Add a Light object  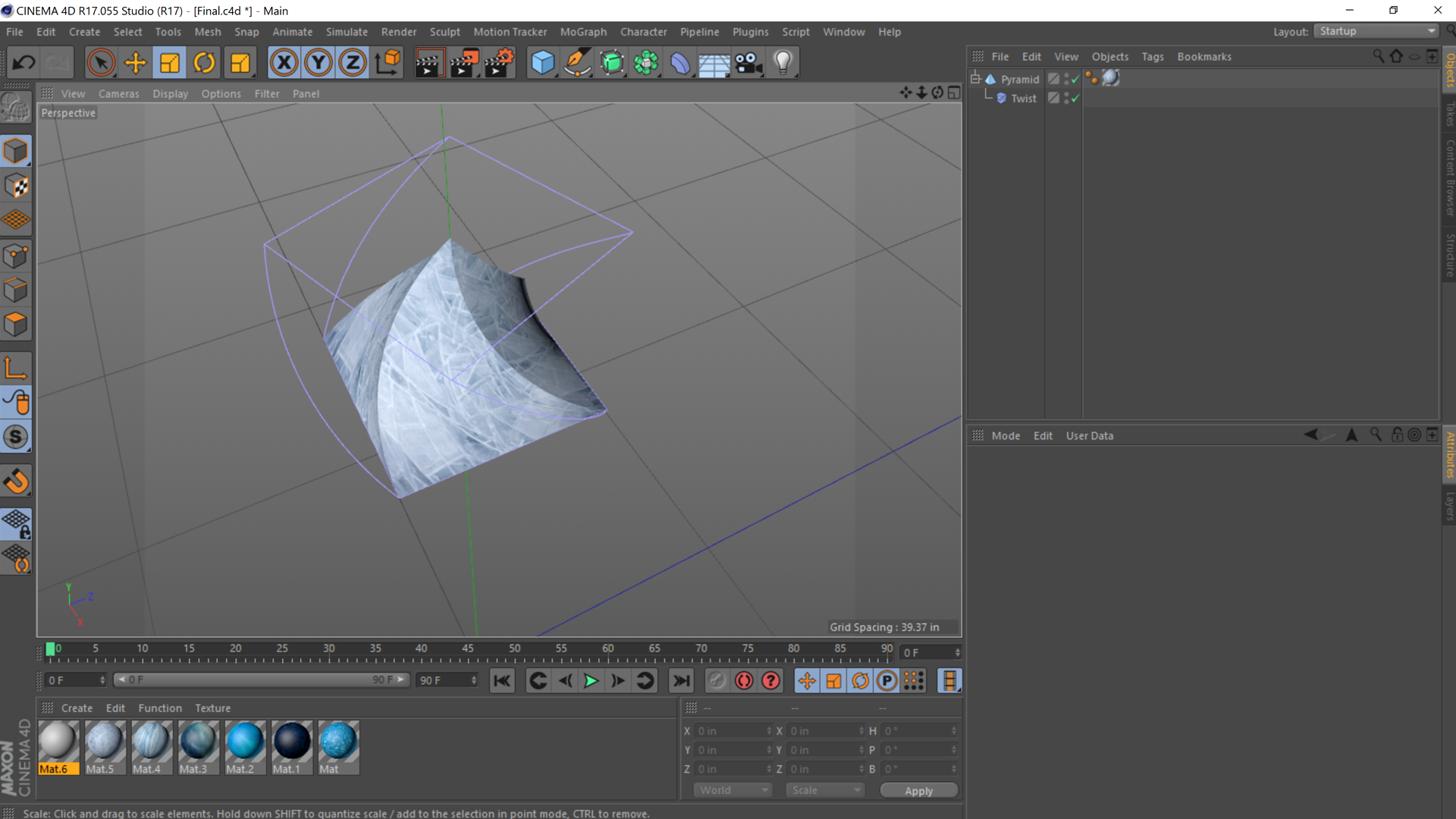783,63
